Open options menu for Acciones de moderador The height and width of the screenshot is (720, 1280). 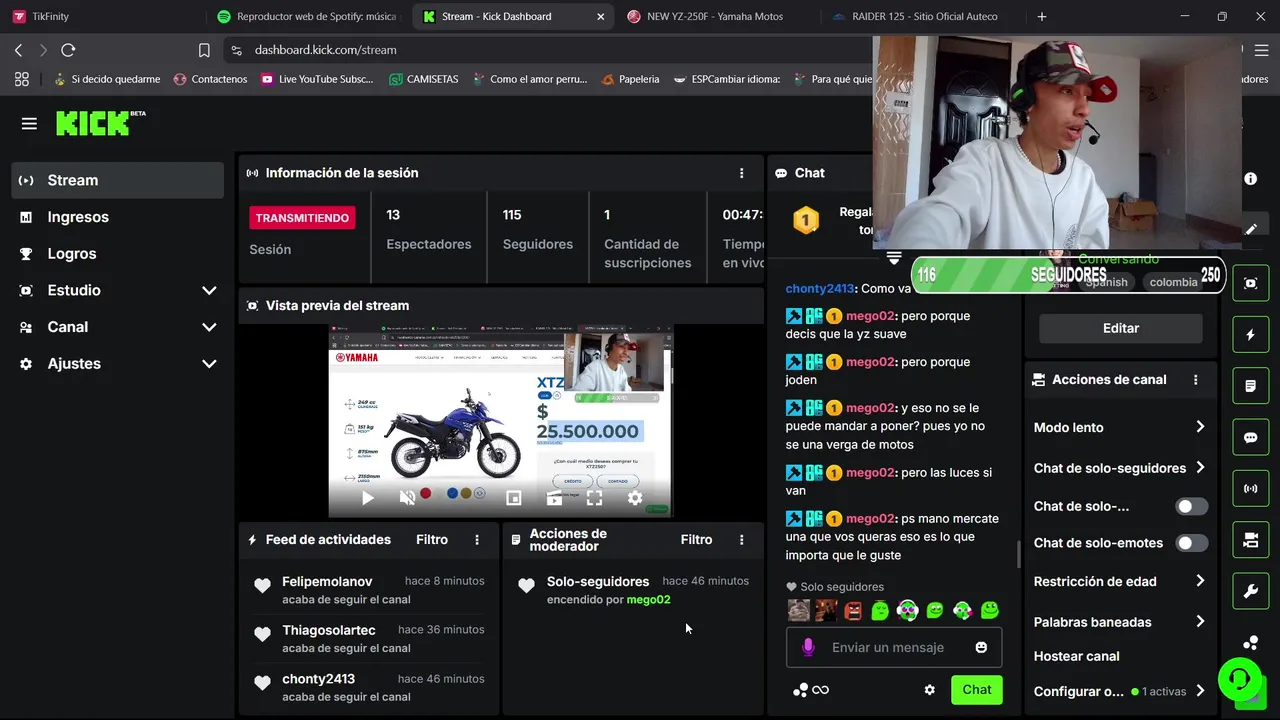741,540
